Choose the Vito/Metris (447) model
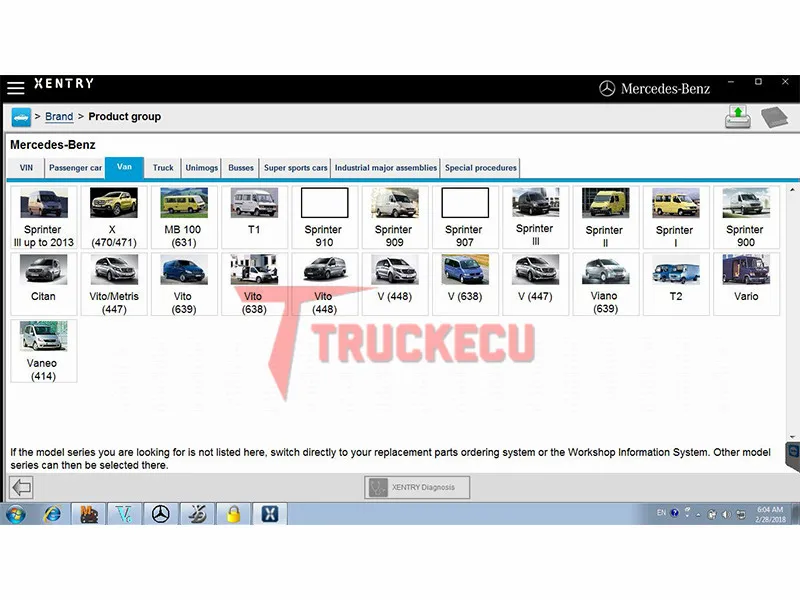 pos(114,284)
